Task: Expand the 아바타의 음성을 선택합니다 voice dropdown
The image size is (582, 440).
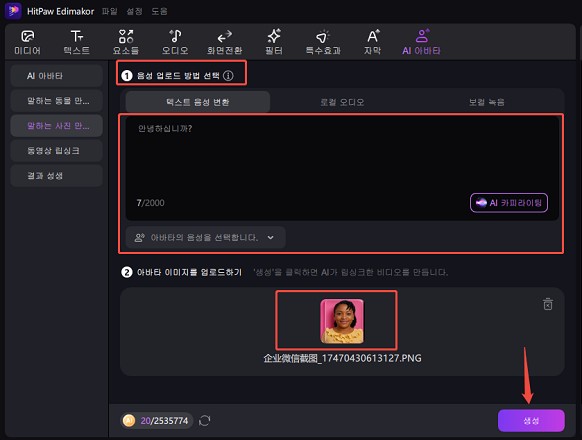Action: point(206,237)
